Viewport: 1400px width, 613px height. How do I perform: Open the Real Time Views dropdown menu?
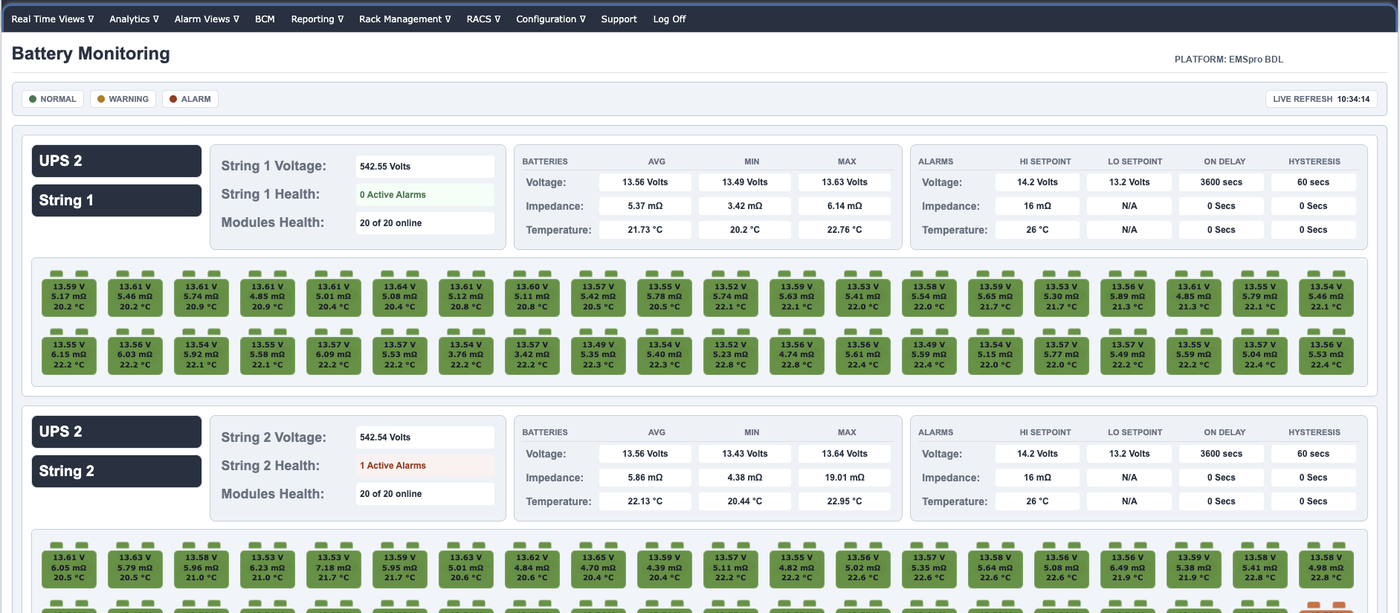[x=52, y=19]
